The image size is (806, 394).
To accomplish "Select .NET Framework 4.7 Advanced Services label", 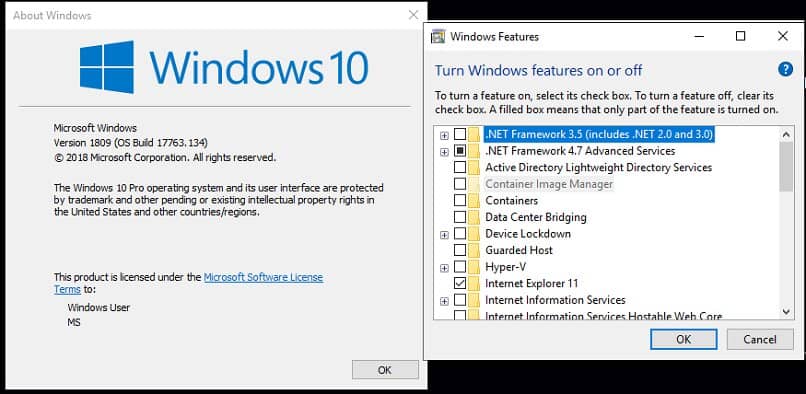I will pyautogui.click(x=580, y=151).
